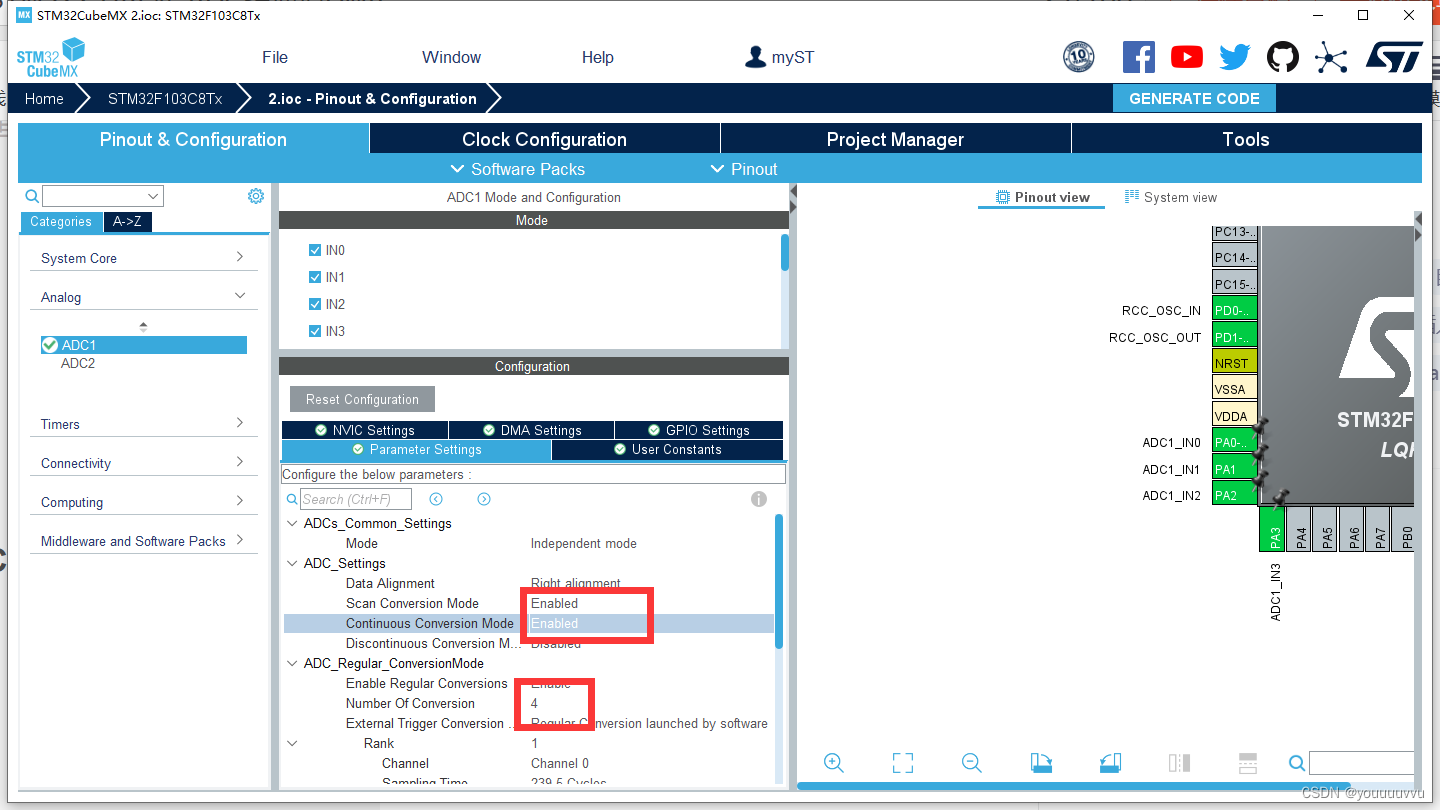This screenshot has height=810, width=1440.
Task: Collapse the ADCs_Common_Settings group
Action: point(292,523)
